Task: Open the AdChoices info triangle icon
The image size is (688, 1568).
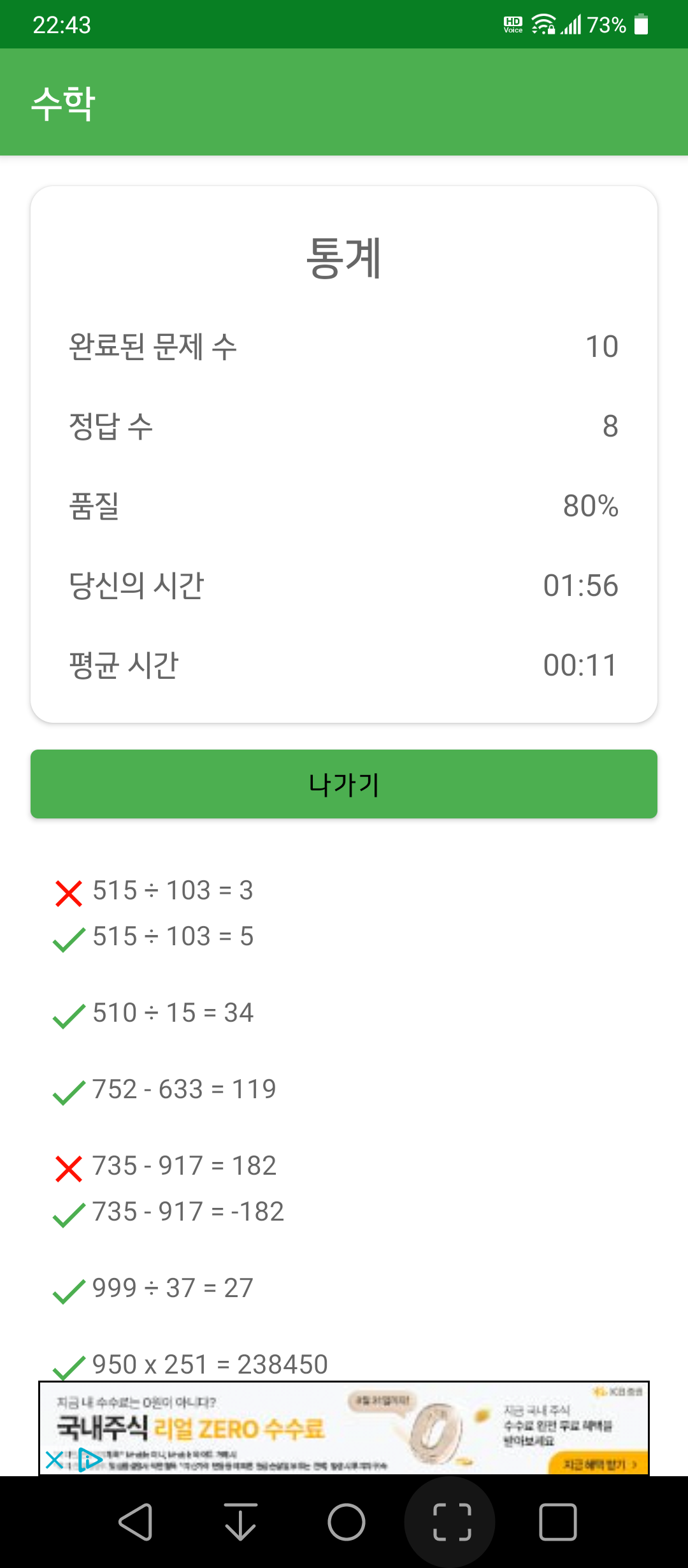Action: click(90, 1460)
